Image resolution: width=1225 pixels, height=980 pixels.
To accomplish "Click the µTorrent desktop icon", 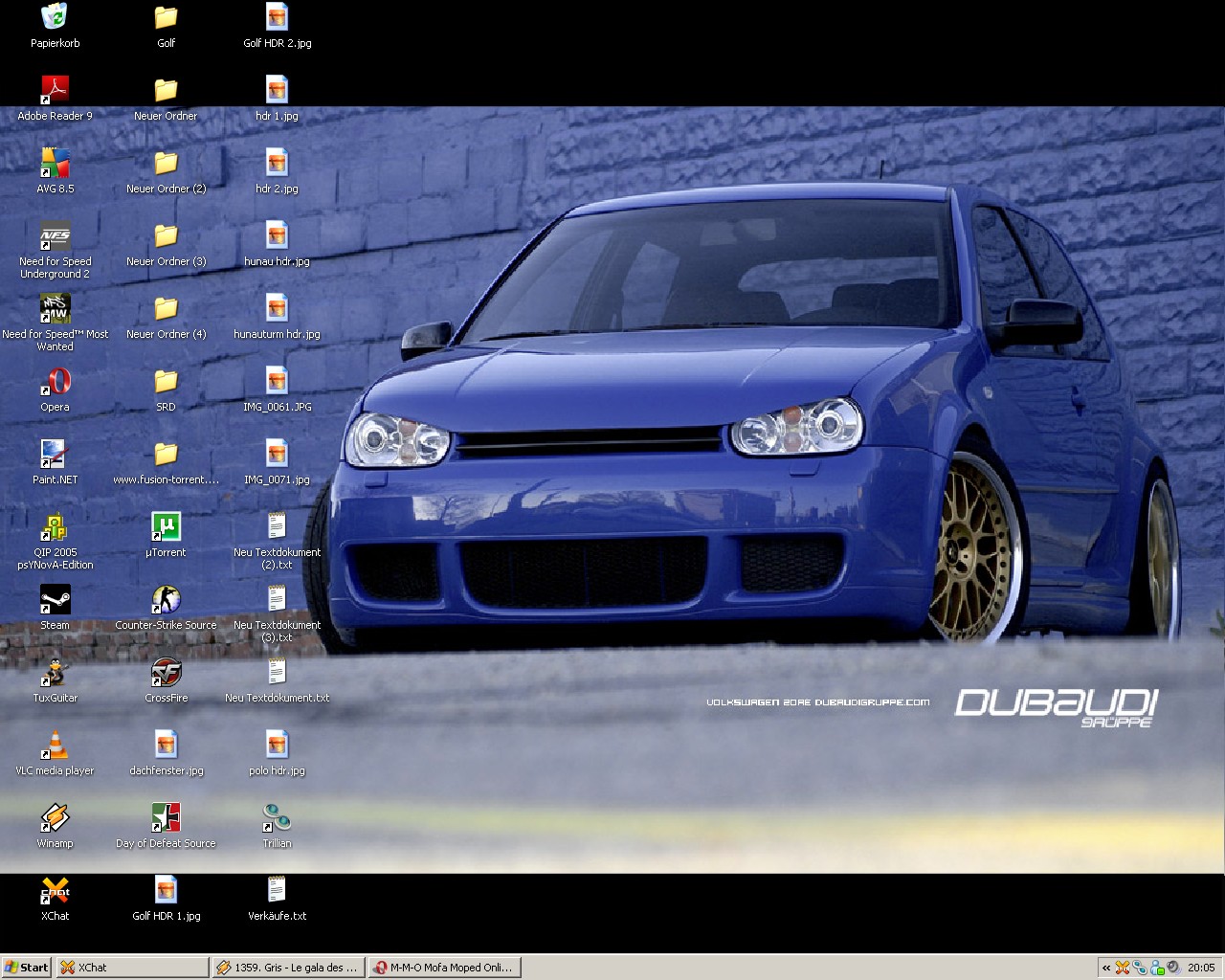I will tap(166, 526).
